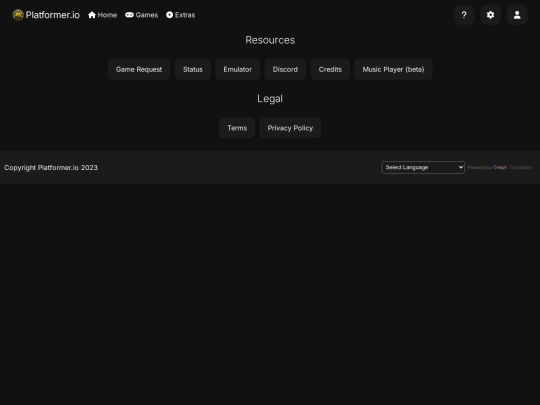The image size is (540, 405).
Task: Open Music Player (beta)
Action: pyautogui.click(x=393, y=69)
